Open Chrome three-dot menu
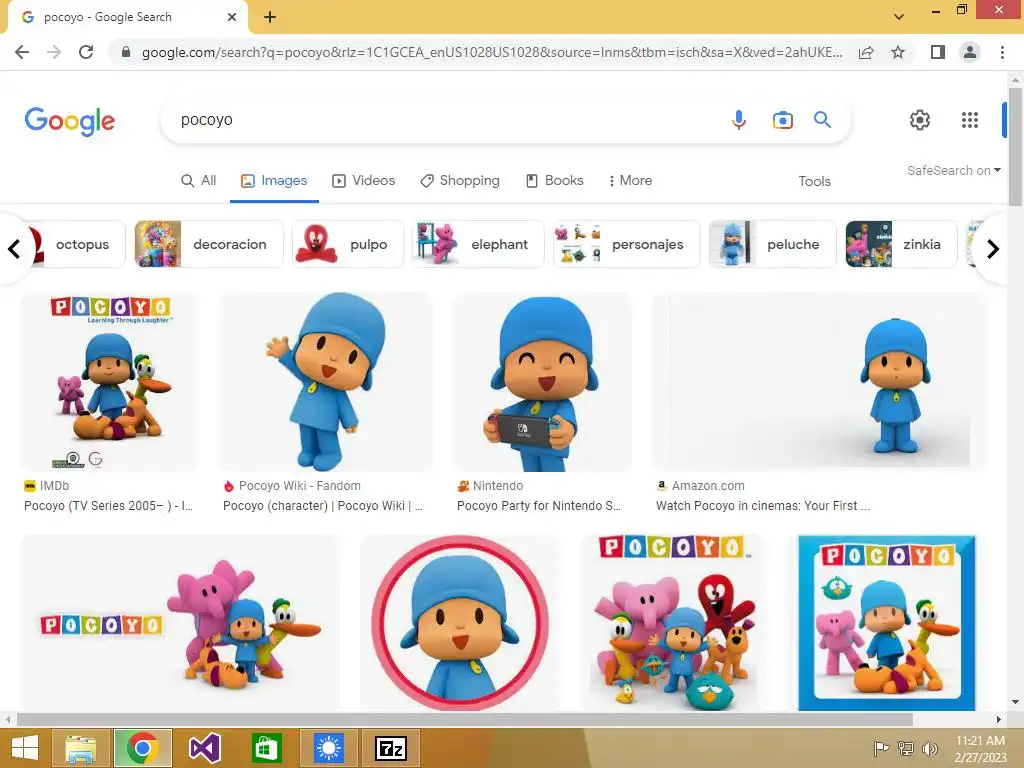This screenshot has height=768, width=1024. point(1002,52)
